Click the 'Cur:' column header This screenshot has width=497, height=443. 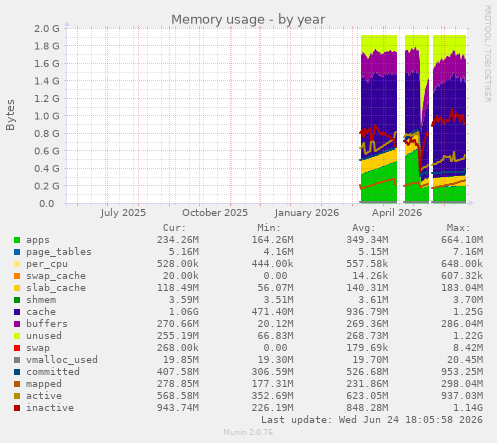click(x=174, y=228)
